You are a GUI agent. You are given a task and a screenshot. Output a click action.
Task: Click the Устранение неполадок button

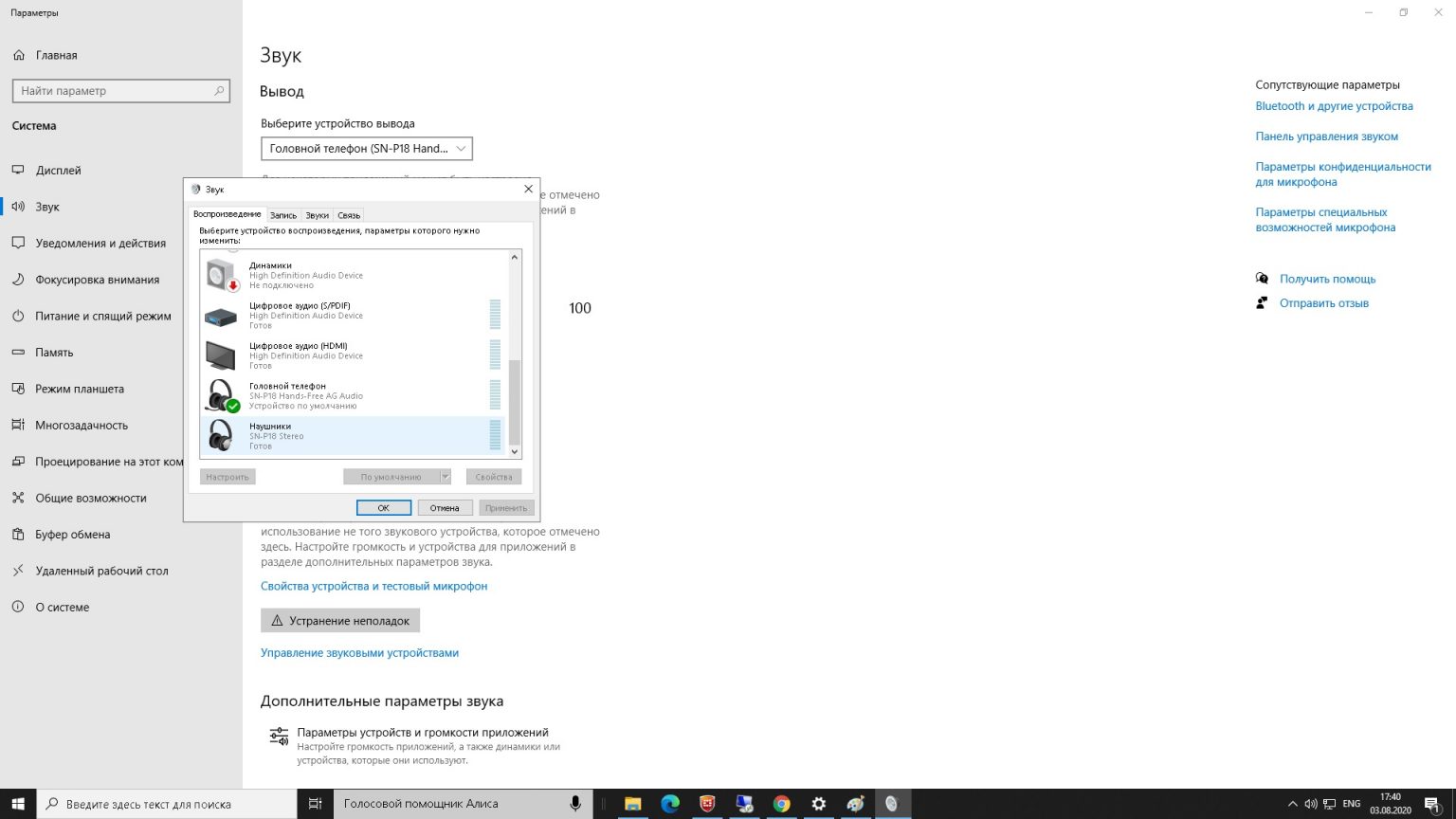[340, 620]
